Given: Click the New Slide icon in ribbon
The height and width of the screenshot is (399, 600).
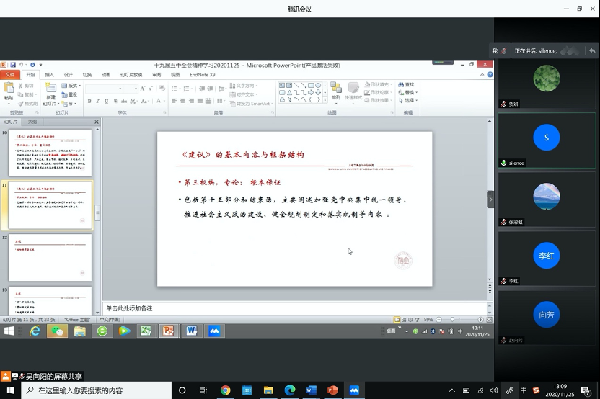Looking at the screenshot, I should [51, 93].
